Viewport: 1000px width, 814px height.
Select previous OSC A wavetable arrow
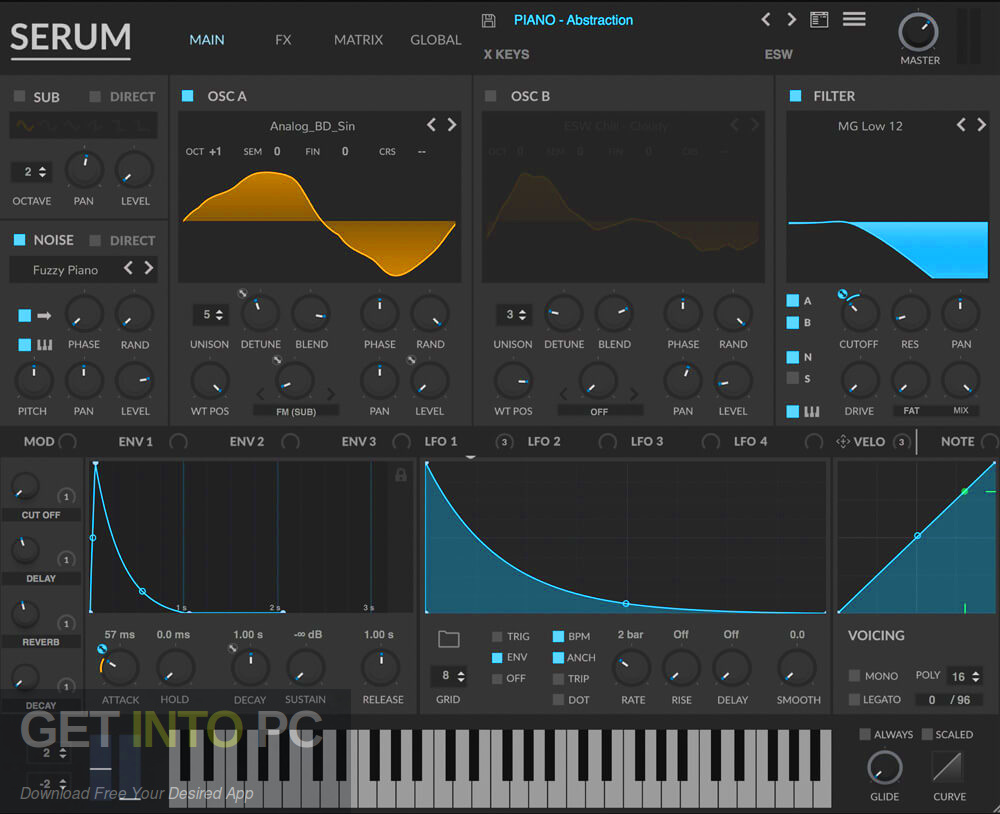(x=431, y=125)
